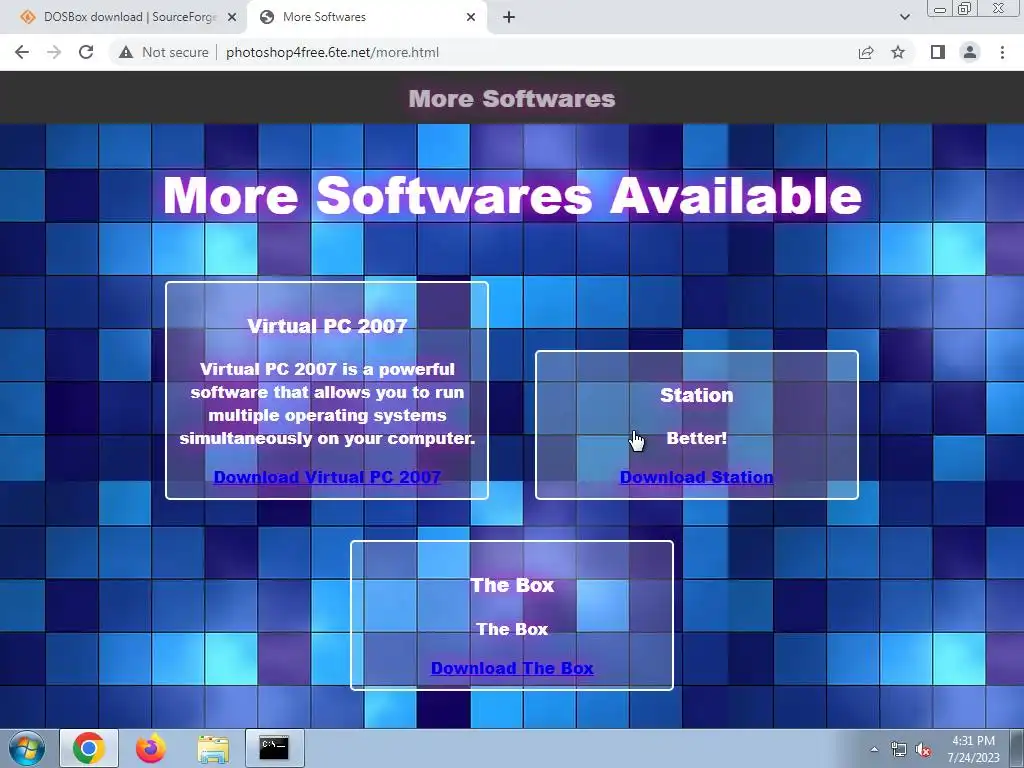1024x768 pixels.
Task: Click the forward navigation arrow
Action: (x=54, y=52)
